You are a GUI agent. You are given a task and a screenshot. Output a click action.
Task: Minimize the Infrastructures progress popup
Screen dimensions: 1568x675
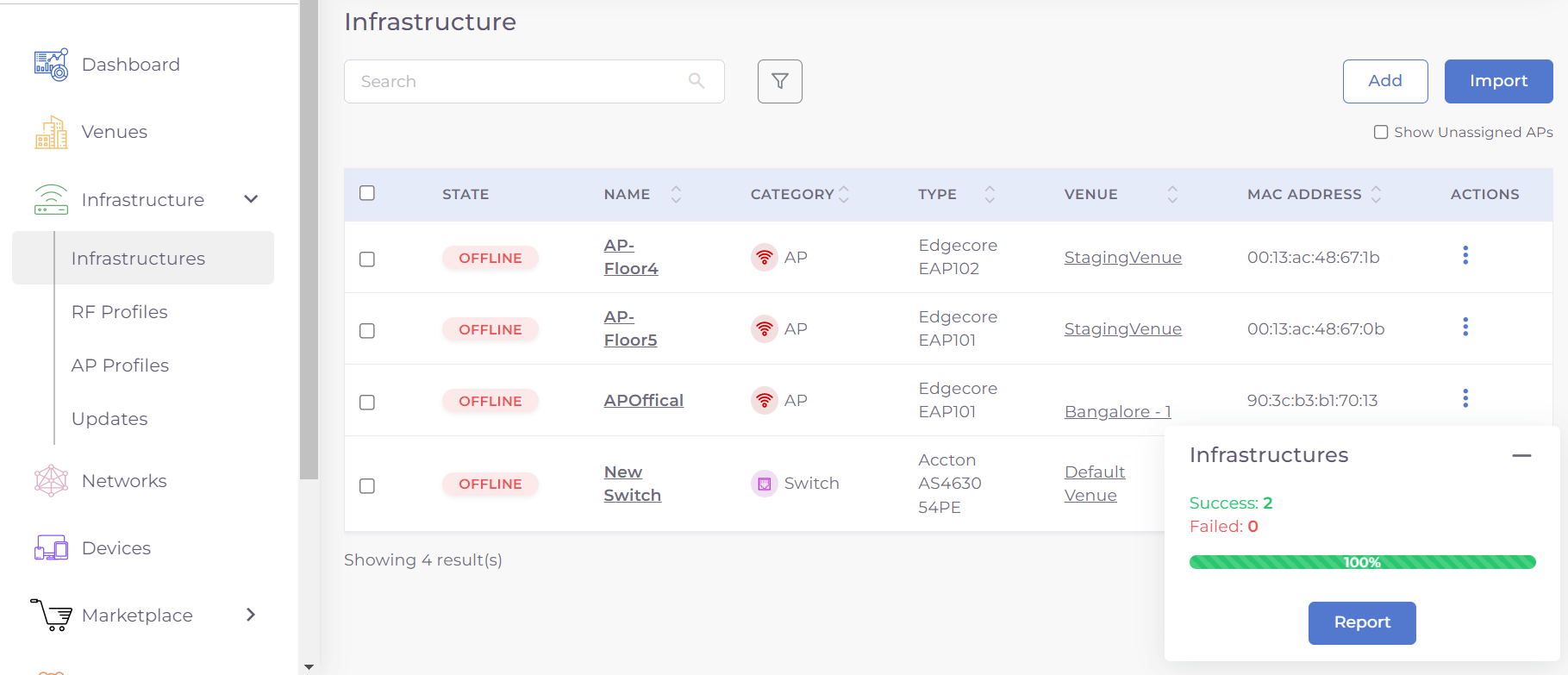pyautogui.click(x=1521, y=455)
